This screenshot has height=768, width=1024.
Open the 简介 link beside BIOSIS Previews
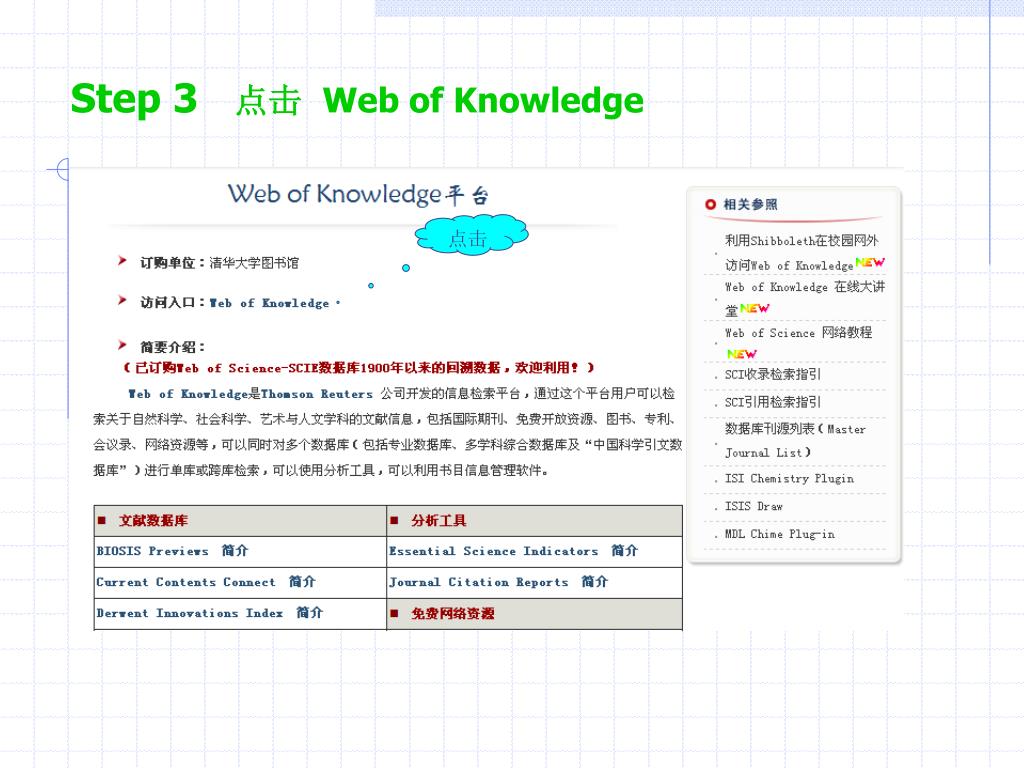point(235,551)
